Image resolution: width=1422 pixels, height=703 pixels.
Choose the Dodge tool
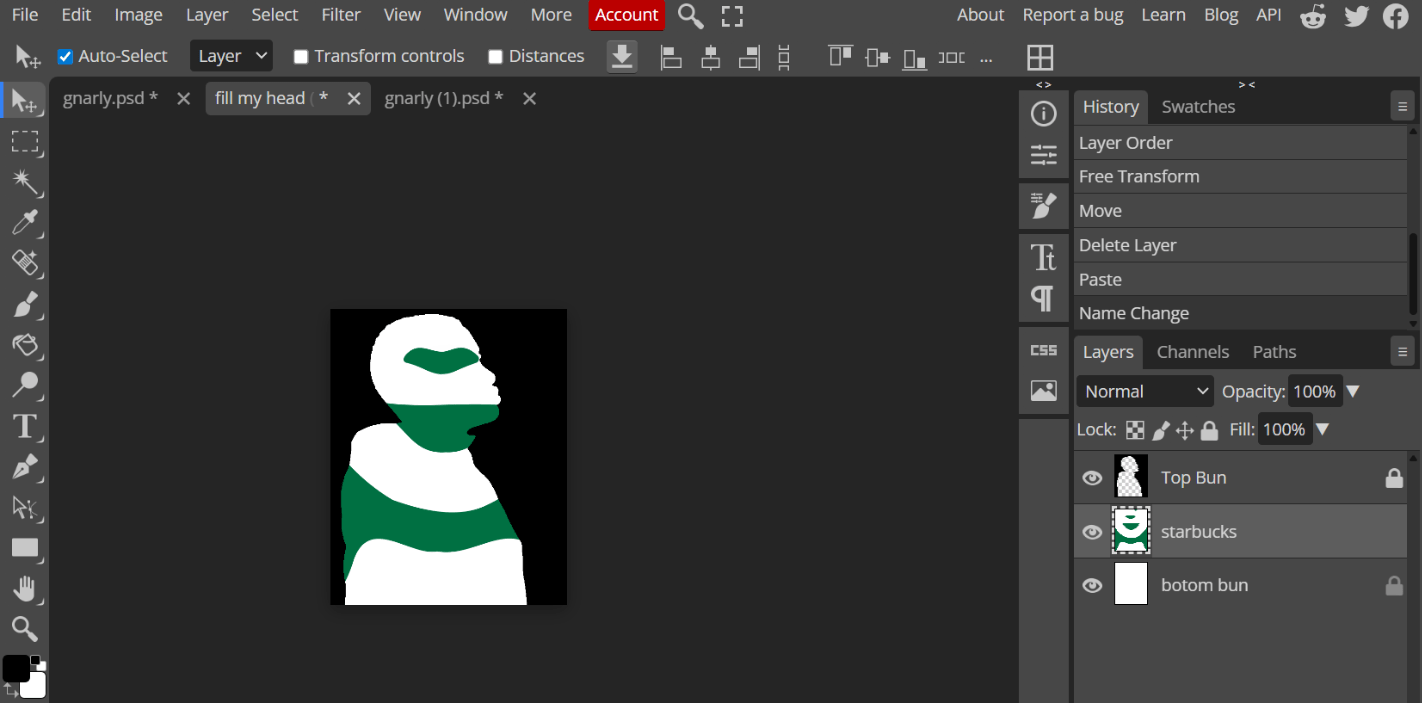click(24, 385)
